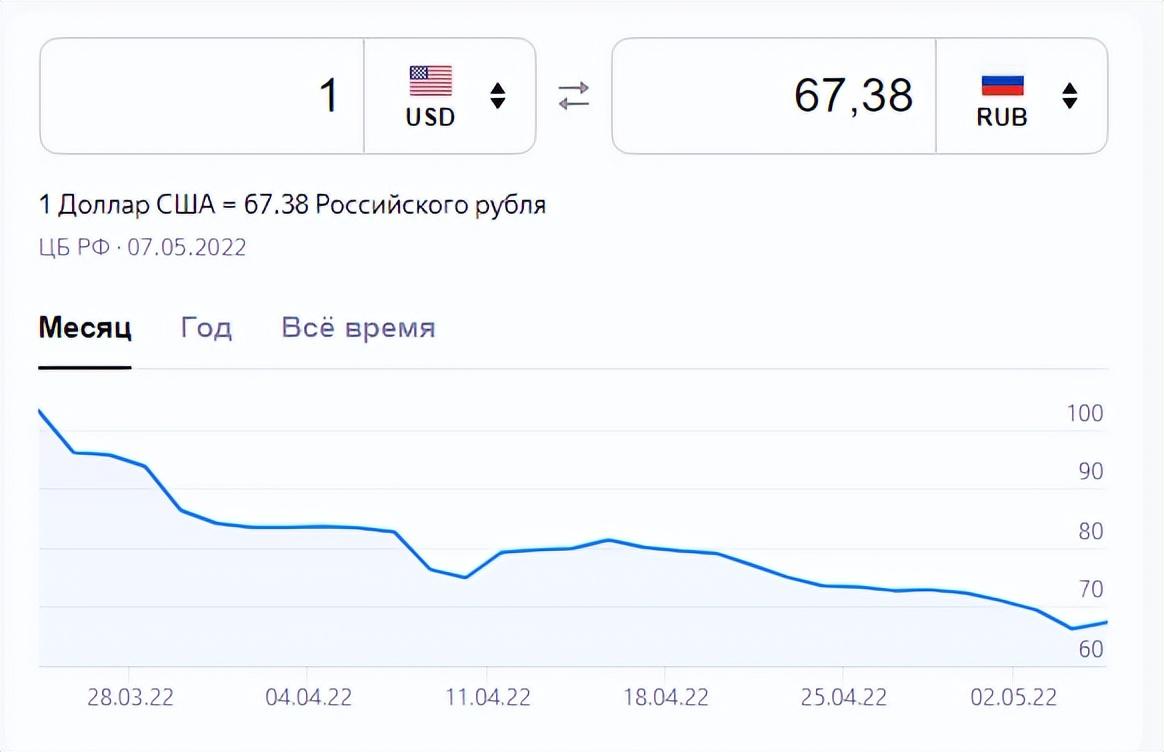Click the USD amount input field

[x=202, y=96]
